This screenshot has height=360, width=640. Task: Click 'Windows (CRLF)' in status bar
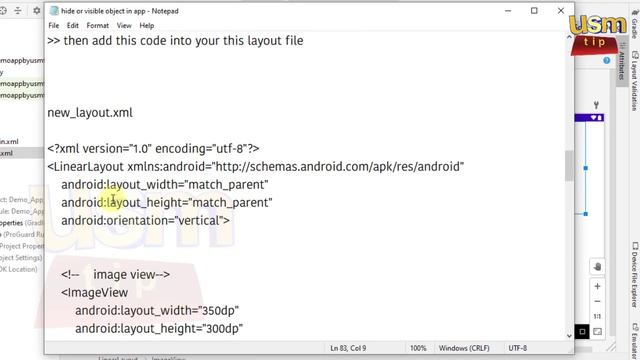point(464,348)
